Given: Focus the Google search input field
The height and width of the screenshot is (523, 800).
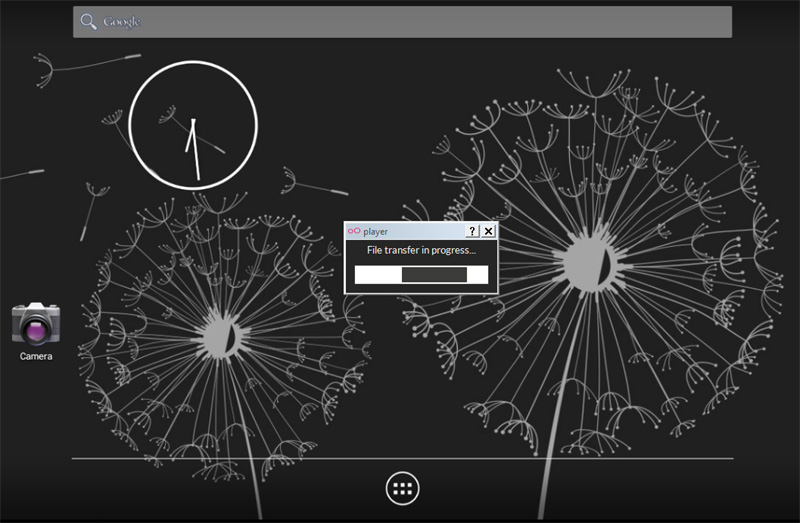Looking at the screenshot, I should pyautogui.click(x=402, y=22).
